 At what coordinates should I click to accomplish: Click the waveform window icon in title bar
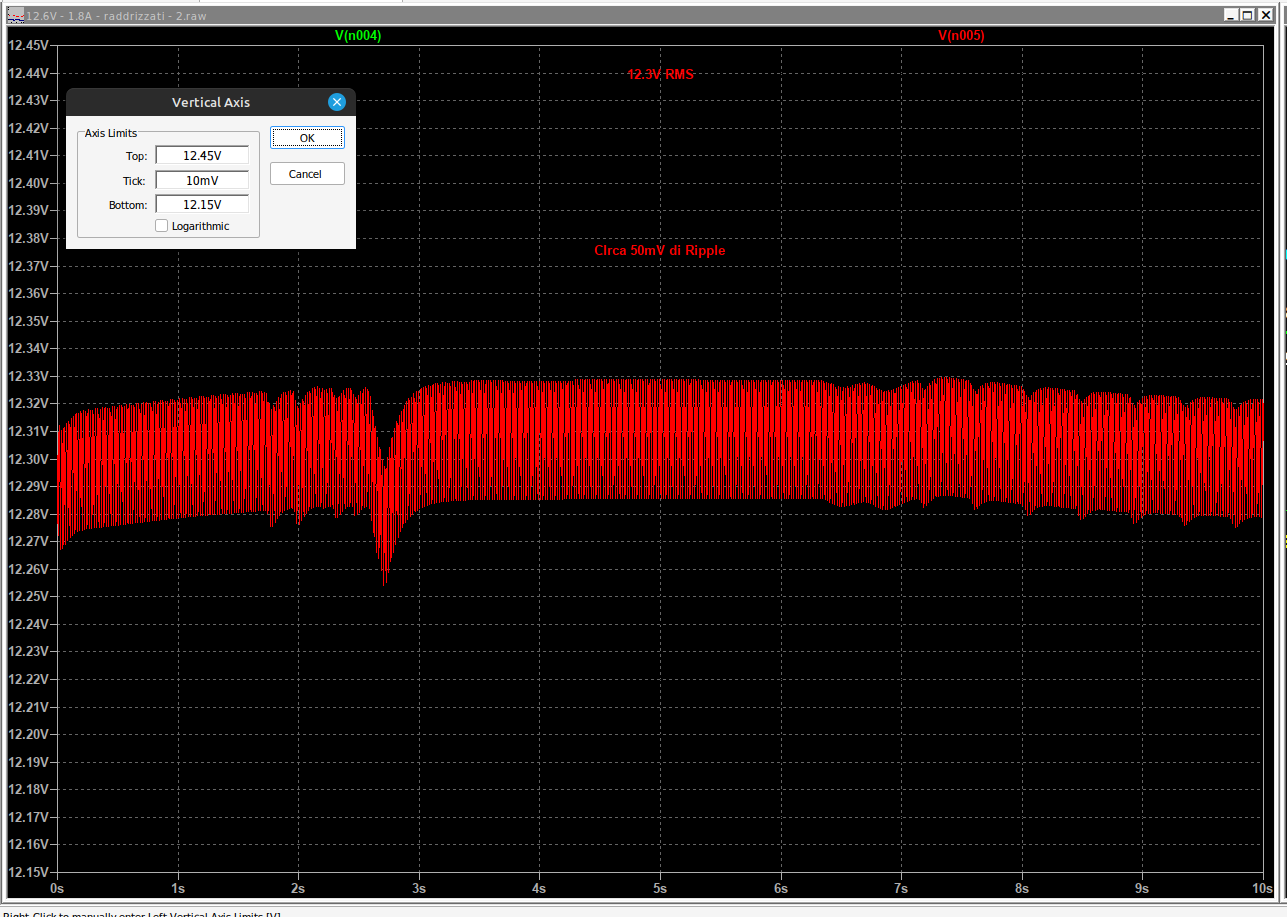pos(14,15)
